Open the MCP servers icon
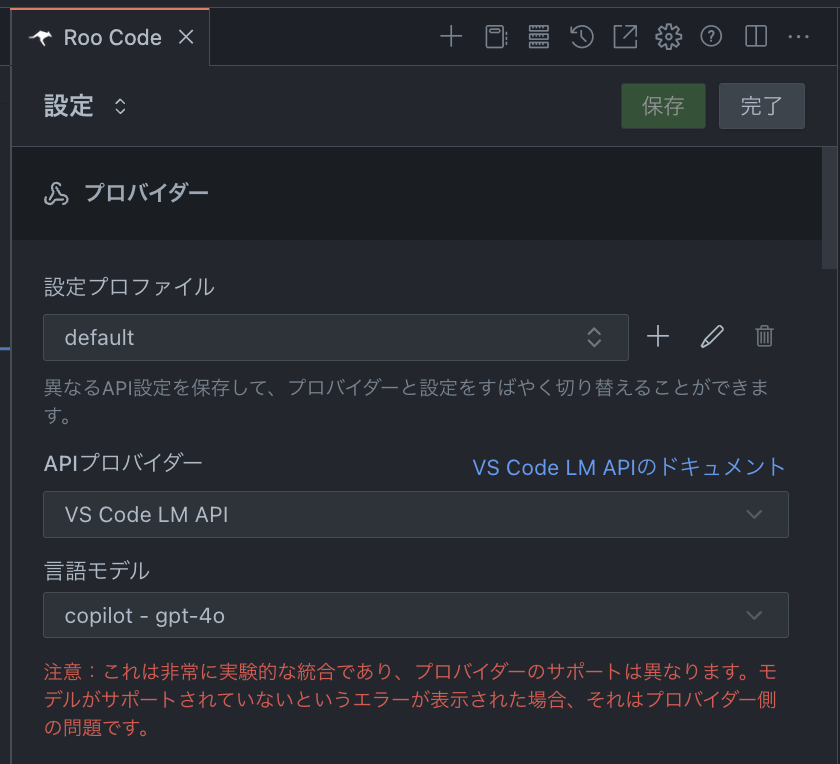 pos(538,36)
